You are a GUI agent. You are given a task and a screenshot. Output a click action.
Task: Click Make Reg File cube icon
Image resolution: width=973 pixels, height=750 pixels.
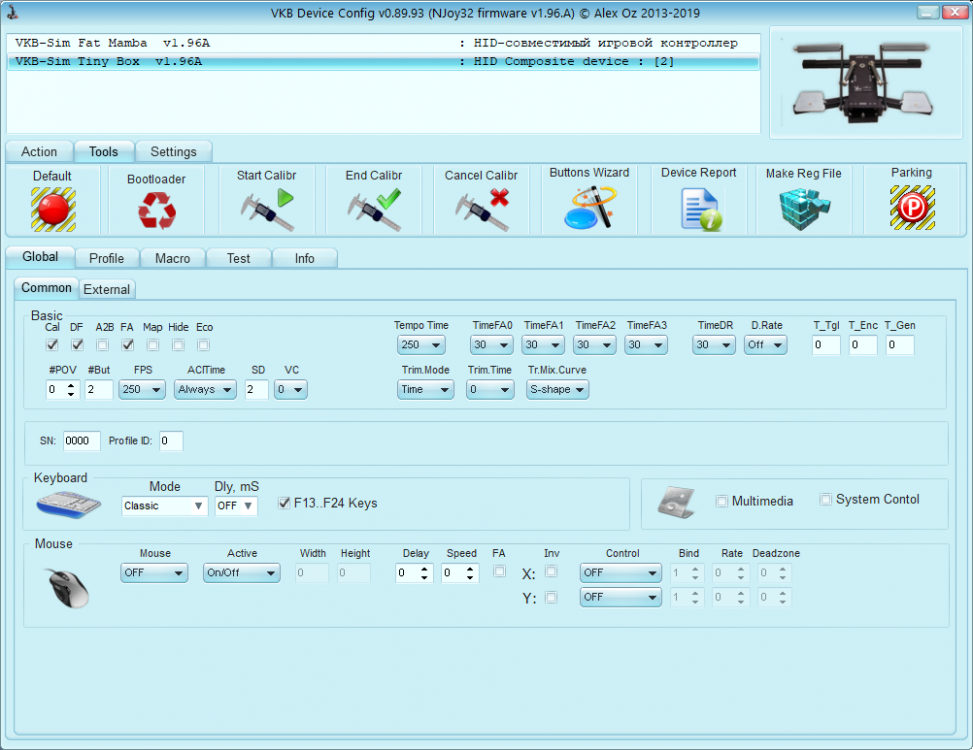(804, 209)
